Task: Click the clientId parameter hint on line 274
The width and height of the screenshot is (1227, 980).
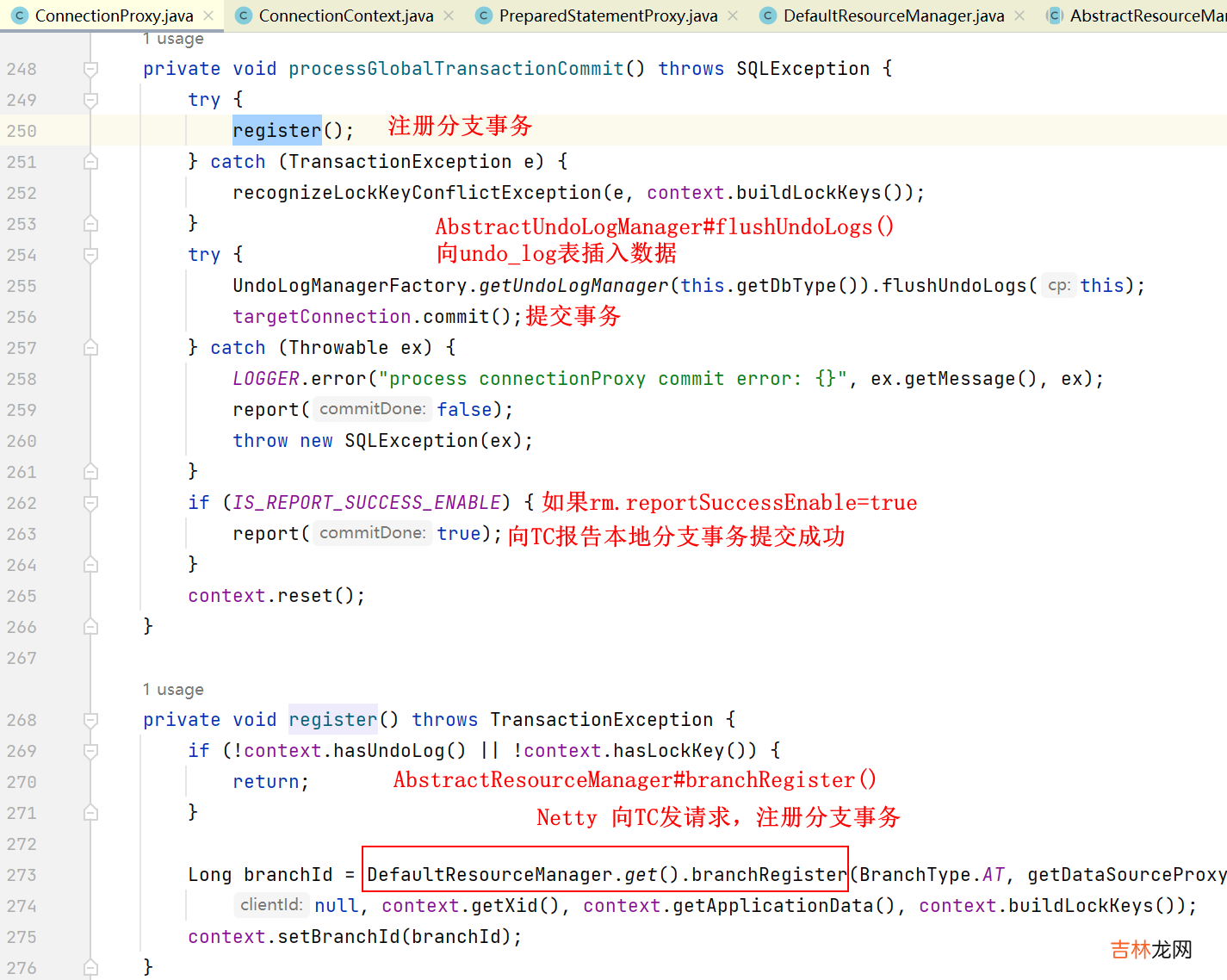Action: coord(271,905)
